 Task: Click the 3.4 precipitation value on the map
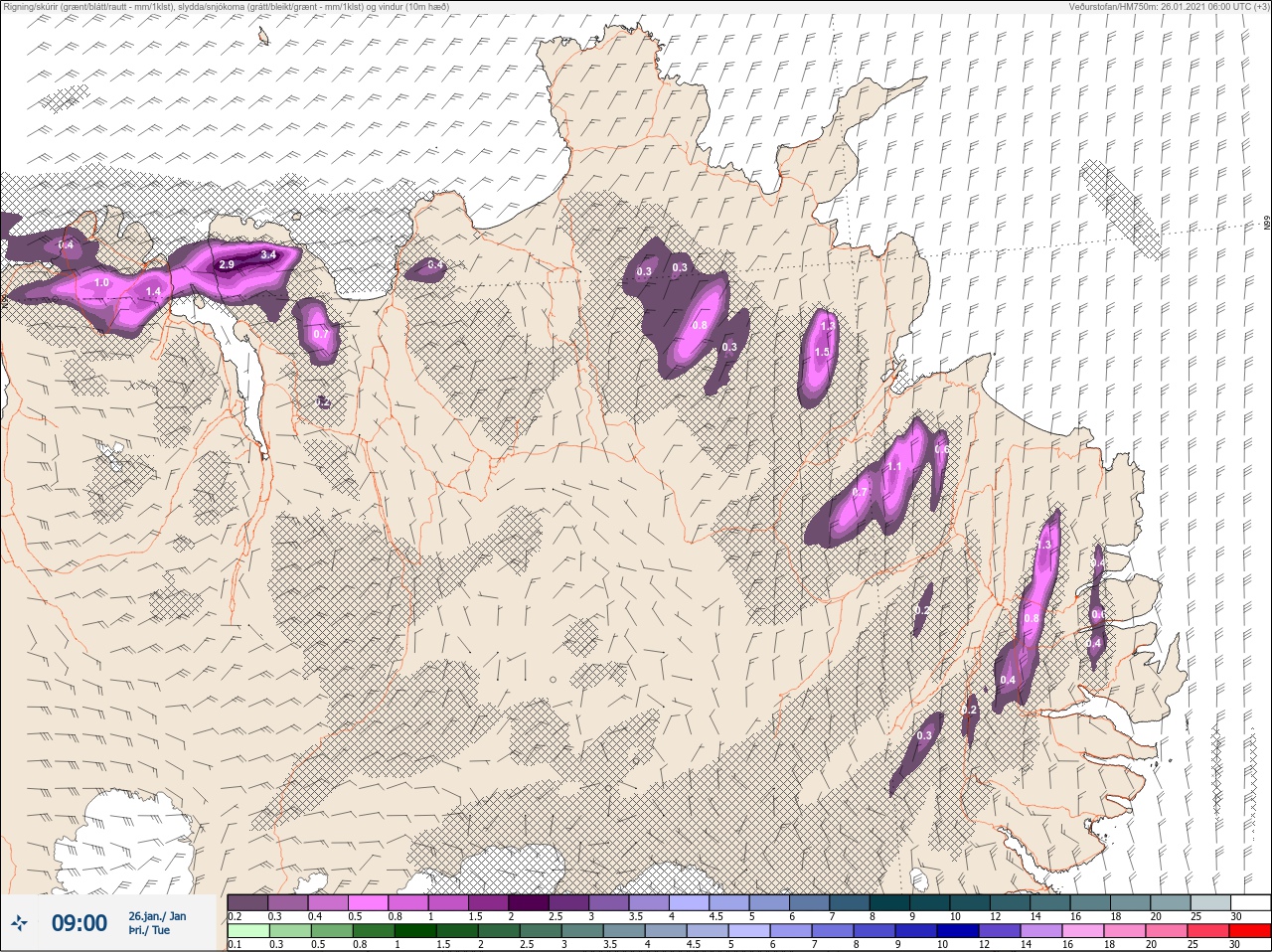[x=267, y=254]
